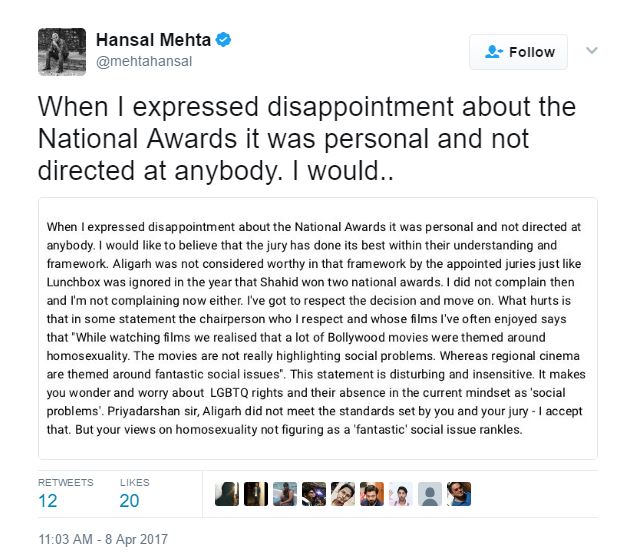Screen dimensions: 630x554
Task: Click the last liker avatar in the row
Action: [x=459, y=493]
